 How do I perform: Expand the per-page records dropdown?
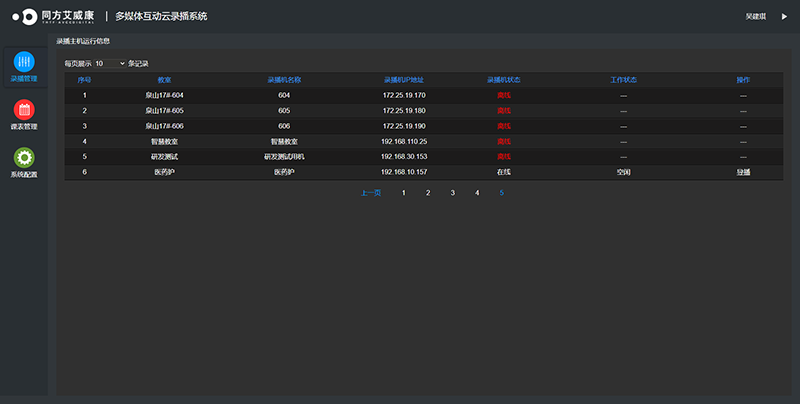[x=110, y=63]
